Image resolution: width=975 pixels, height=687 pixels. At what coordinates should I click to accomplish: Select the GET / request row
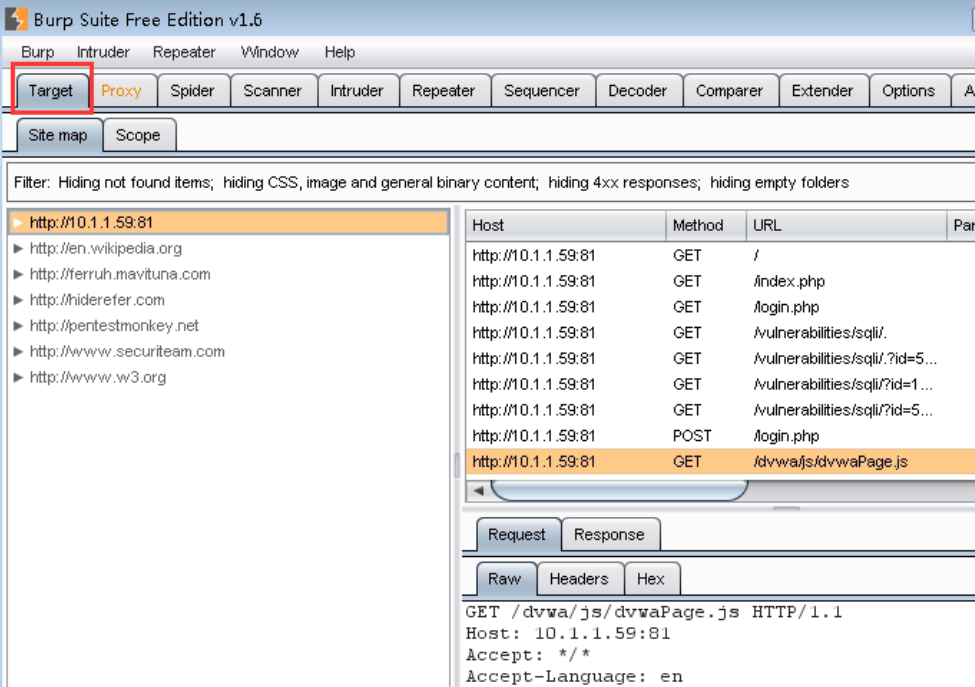coord(720,256)
